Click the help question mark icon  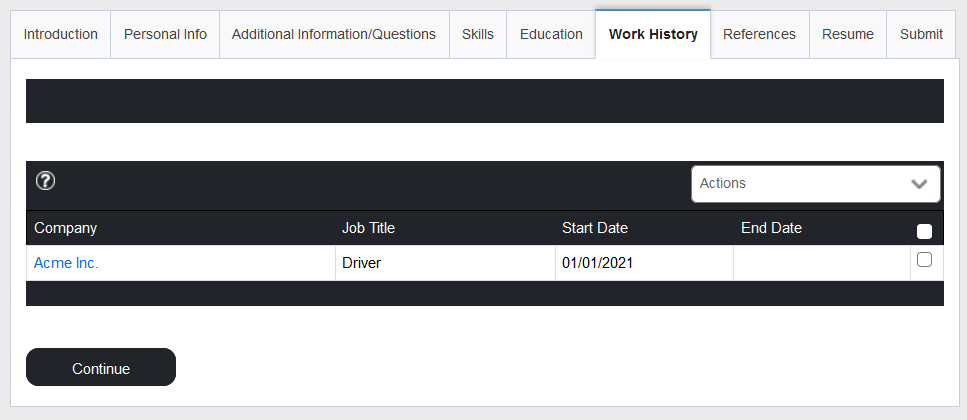coord(45,181)
